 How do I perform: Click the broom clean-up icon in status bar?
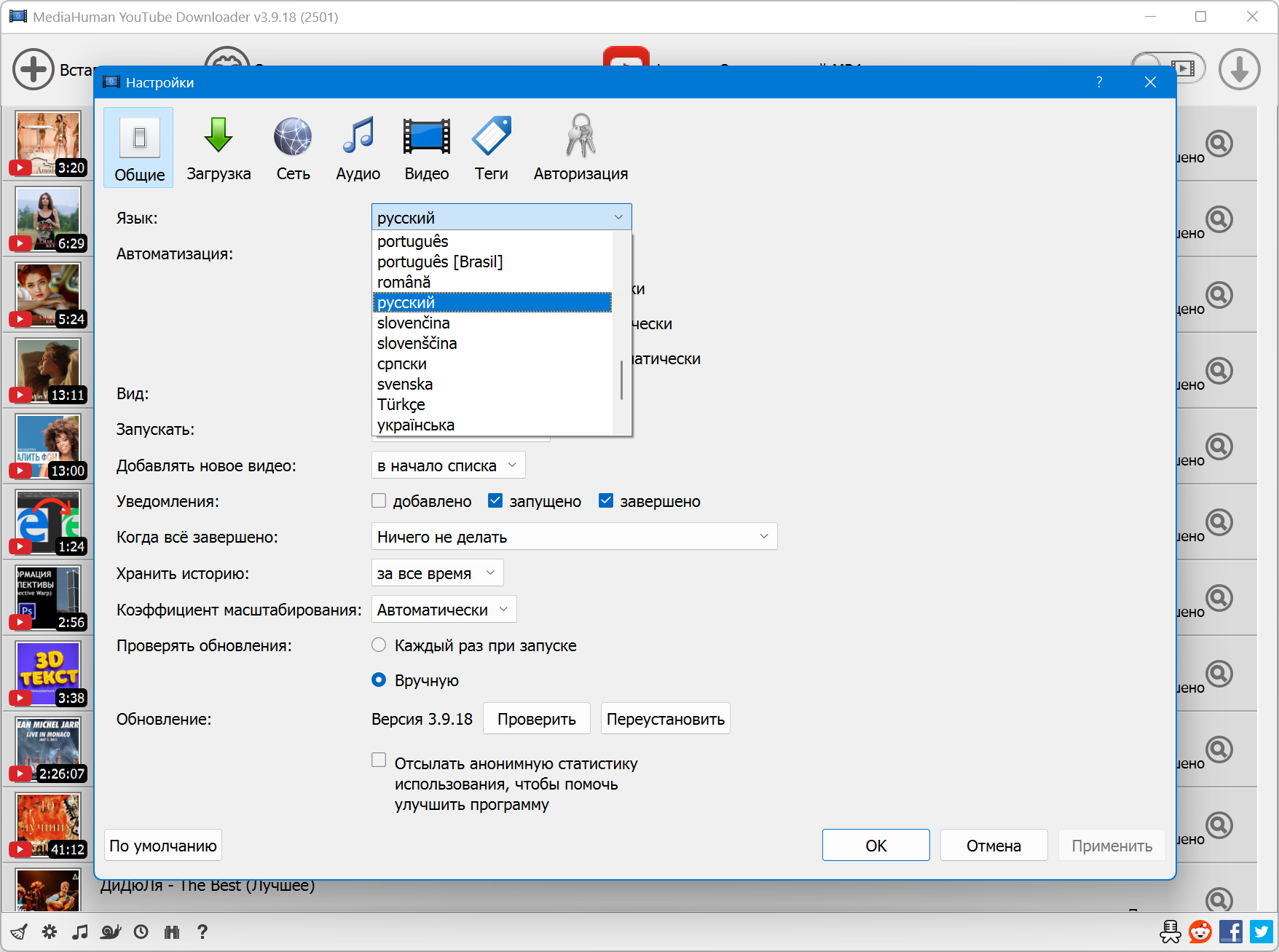tap(19, 932)
